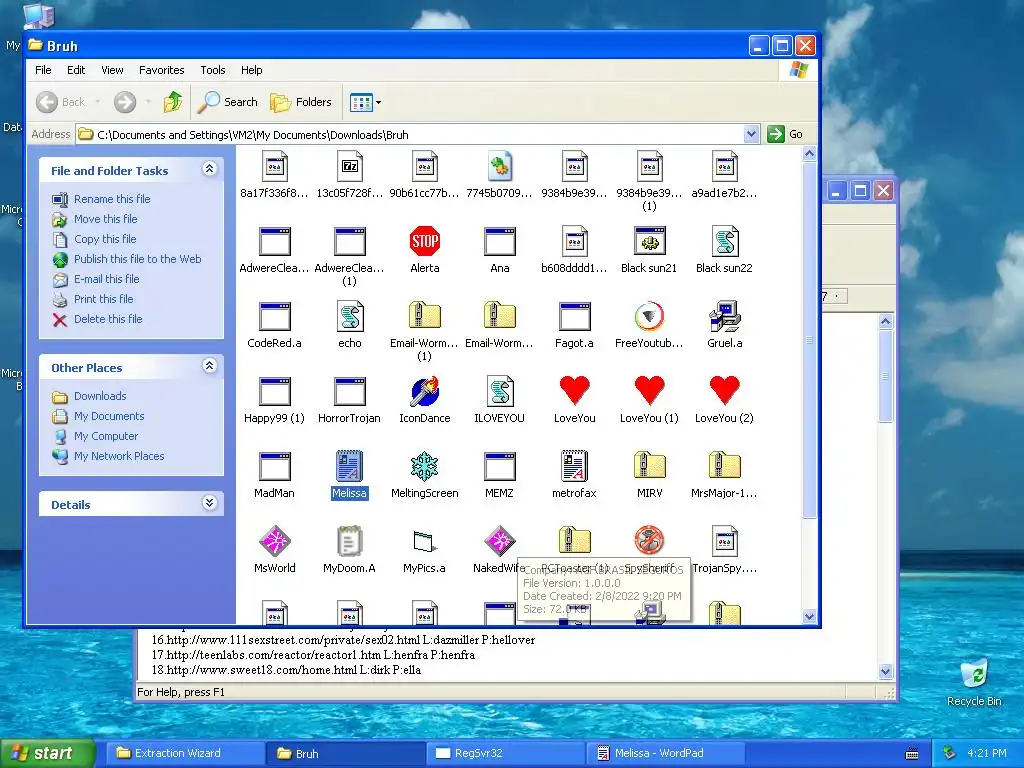The width and height of the screenshot is (1024, 768).
Task: Select the Black sun21 file icon
Action: click(649, 242)
